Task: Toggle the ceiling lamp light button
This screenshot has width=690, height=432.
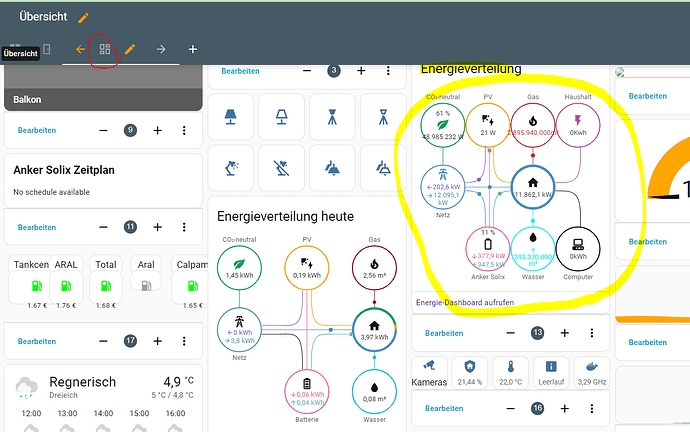Action: 332,168
